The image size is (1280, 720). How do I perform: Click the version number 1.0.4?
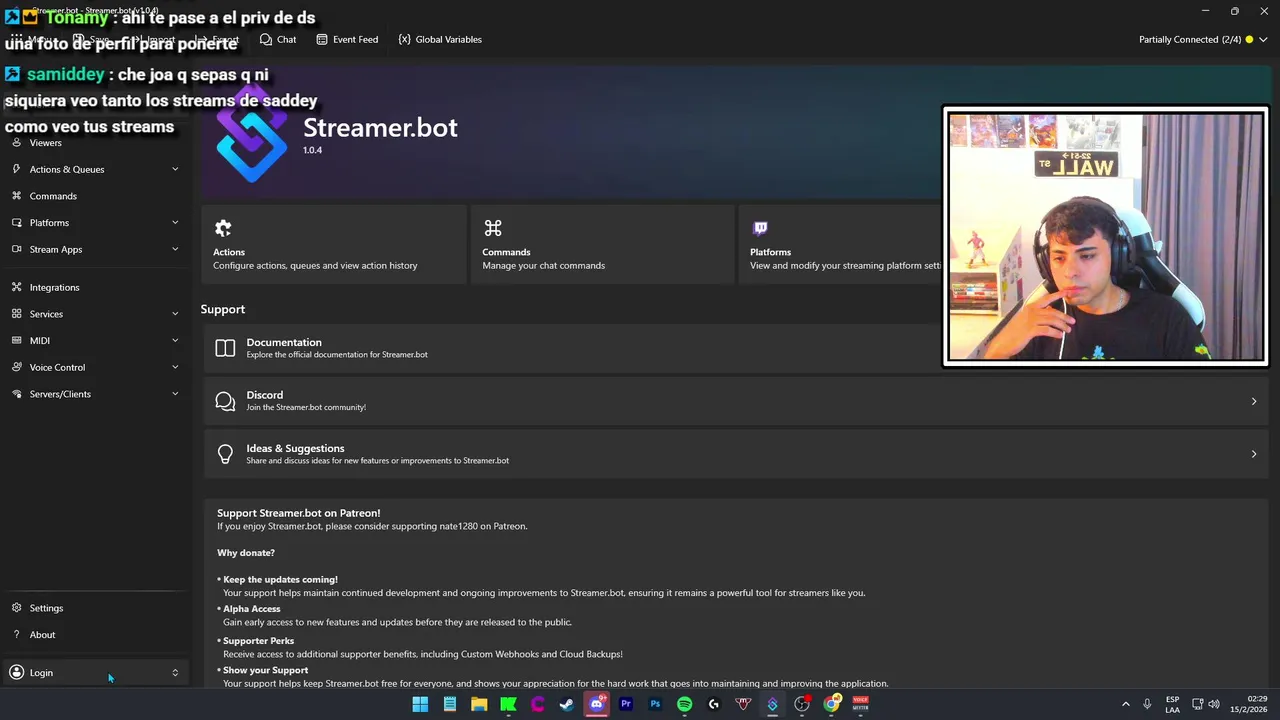(x=312, y=150)
